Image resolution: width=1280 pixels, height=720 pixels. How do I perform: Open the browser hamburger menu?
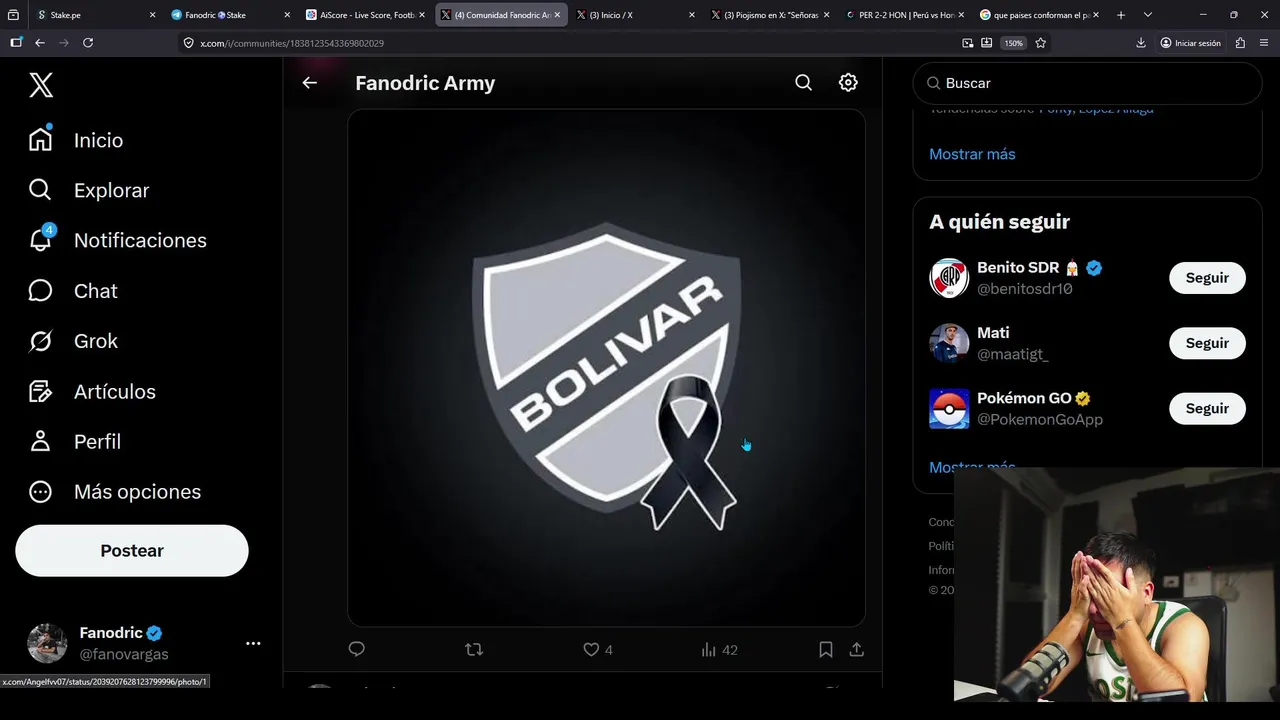click(1263, 43)
